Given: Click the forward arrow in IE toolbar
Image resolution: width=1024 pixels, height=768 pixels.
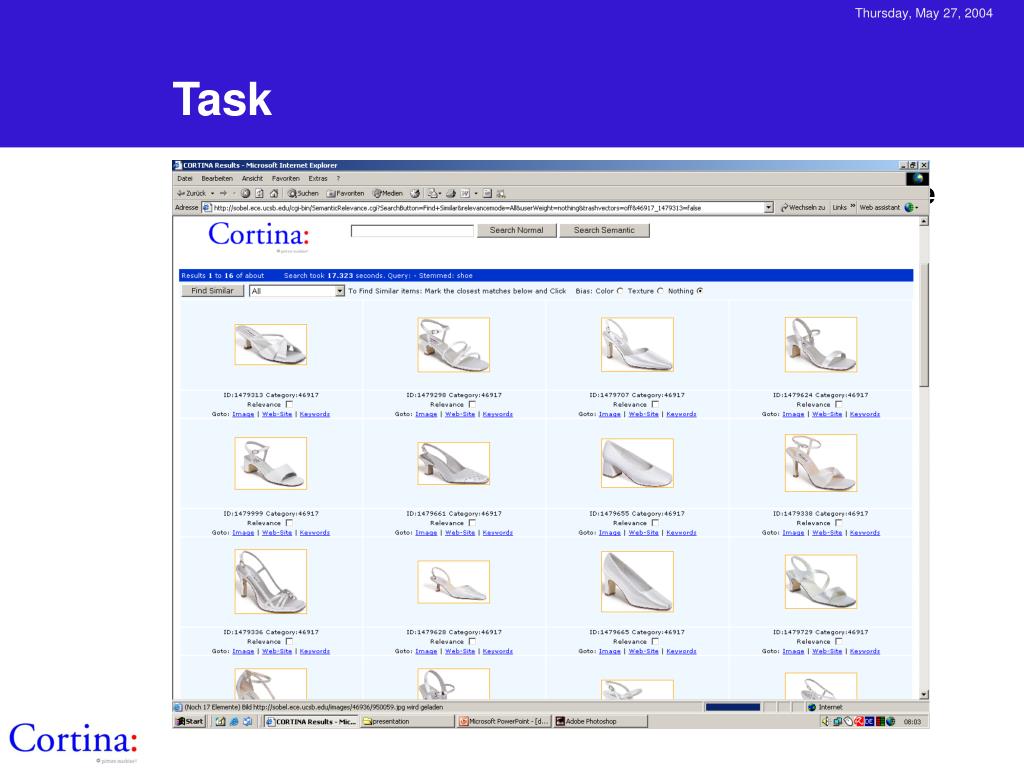Looking at the screenshot, I should [223, 193].
